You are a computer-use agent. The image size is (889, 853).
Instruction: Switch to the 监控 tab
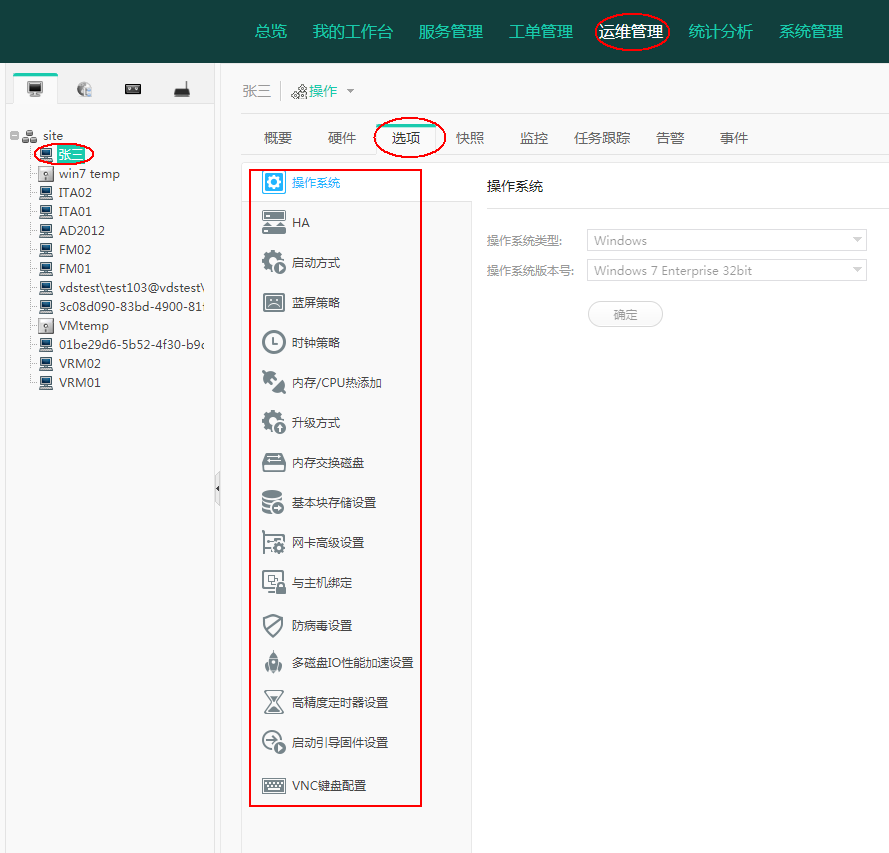tap(534, 138)
